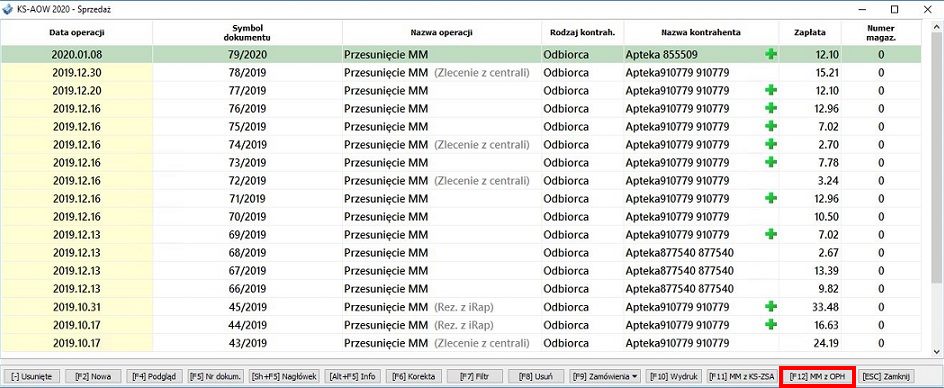Sort by Data operacji column header
This screenshot has width=944, height=388.
(76, 33)
